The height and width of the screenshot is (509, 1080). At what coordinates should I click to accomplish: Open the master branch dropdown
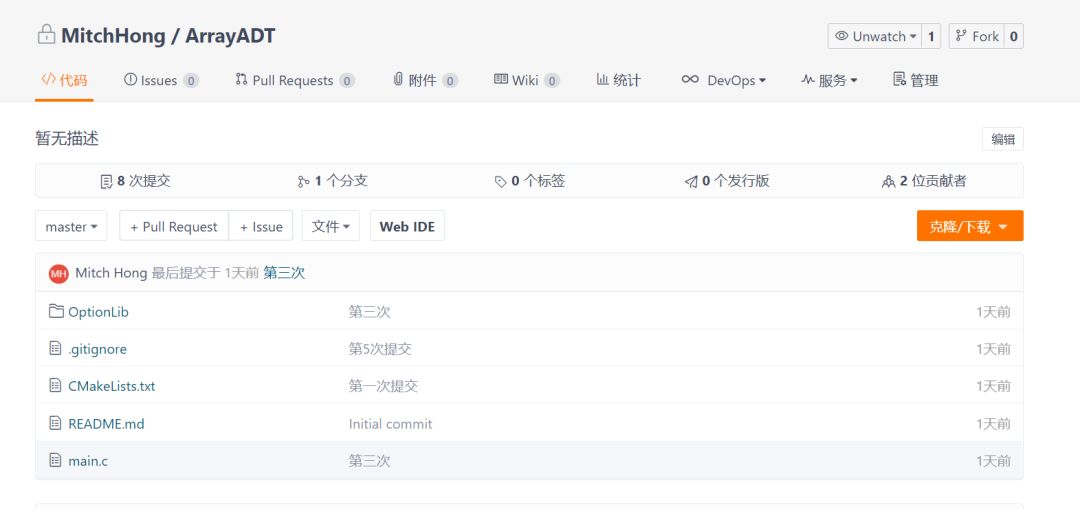pyautogui.click(x=71, y=226)
